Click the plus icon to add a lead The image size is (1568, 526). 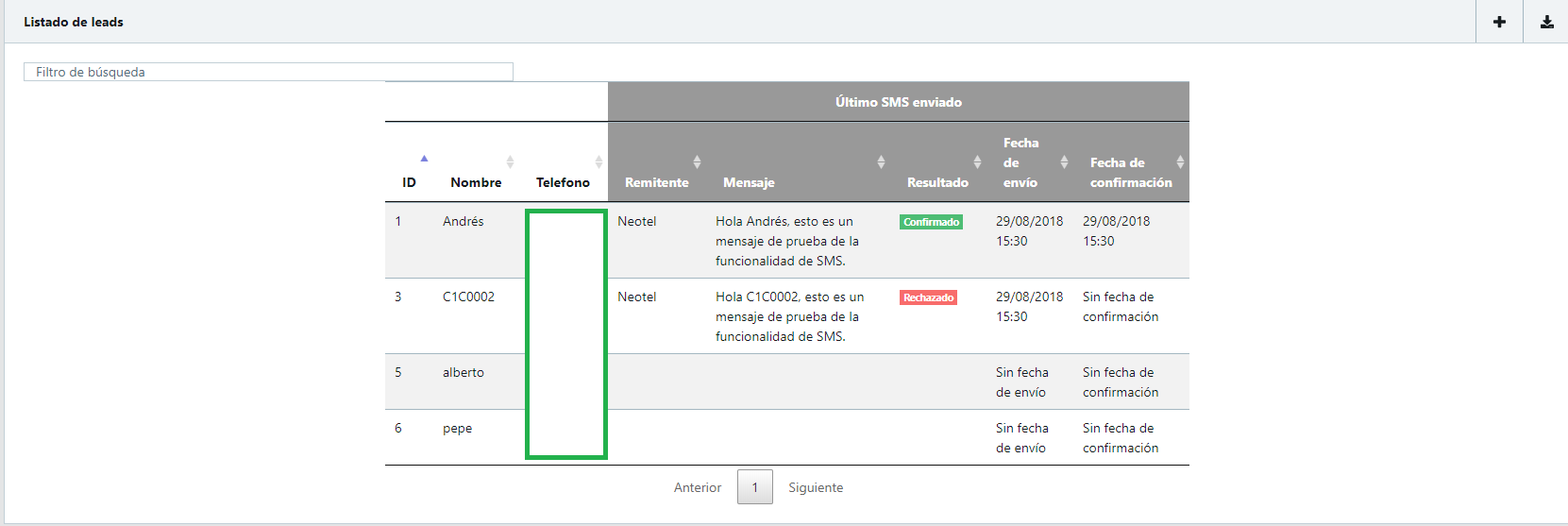(x=1499, y=22)
